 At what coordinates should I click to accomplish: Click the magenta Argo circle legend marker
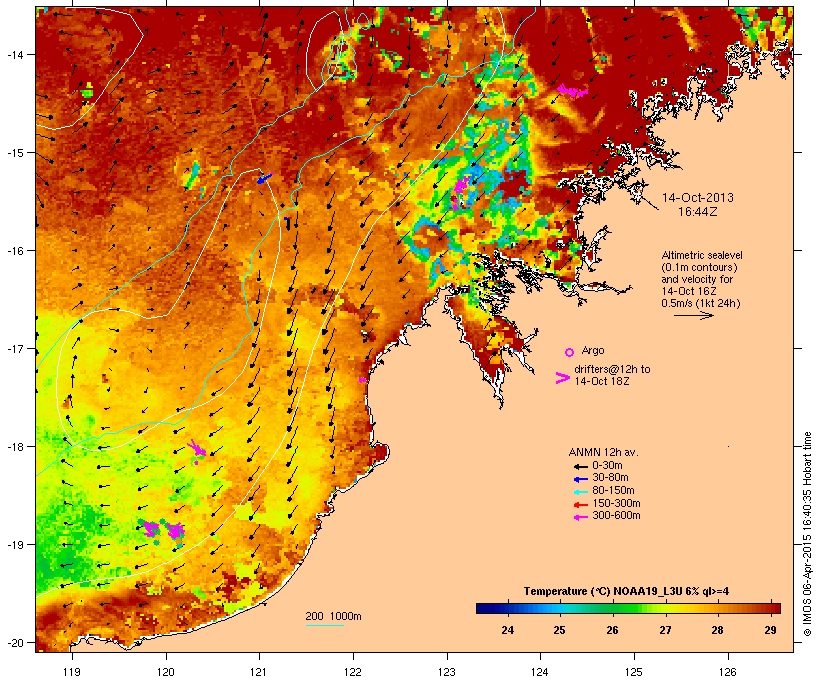pyautogui.click(x=569, y=352)
